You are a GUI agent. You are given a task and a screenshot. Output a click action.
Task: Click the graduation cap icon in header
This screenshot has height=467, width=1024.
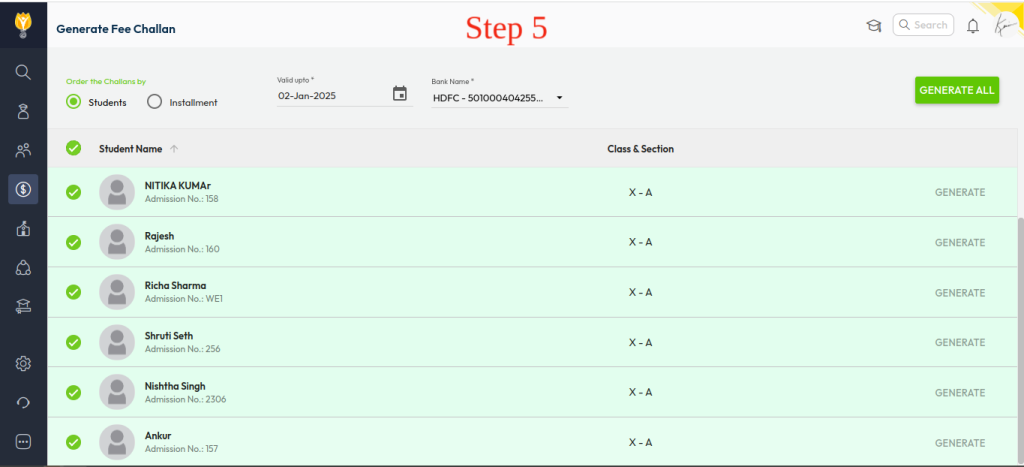(x=873, y=26)
